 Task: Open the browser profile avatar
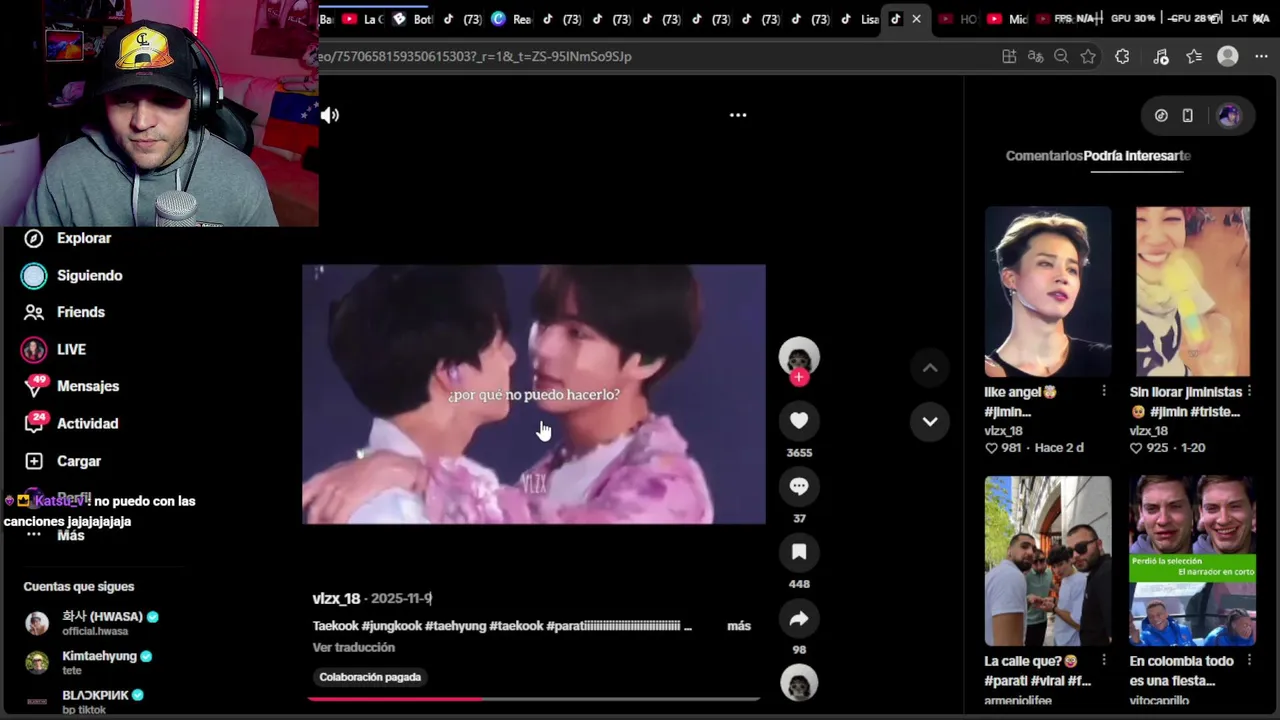[1228, 57]
